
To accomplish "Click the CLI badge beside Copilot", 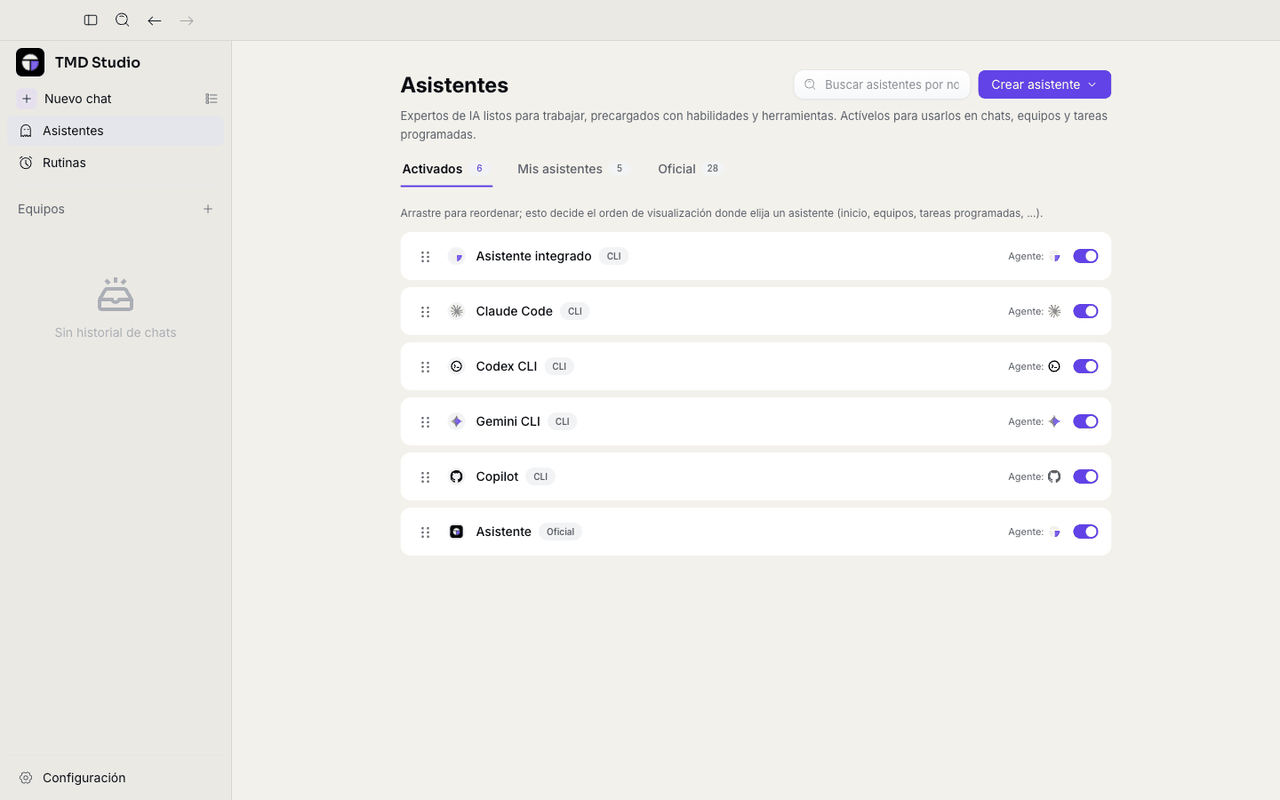I will [x=540, y=477].
